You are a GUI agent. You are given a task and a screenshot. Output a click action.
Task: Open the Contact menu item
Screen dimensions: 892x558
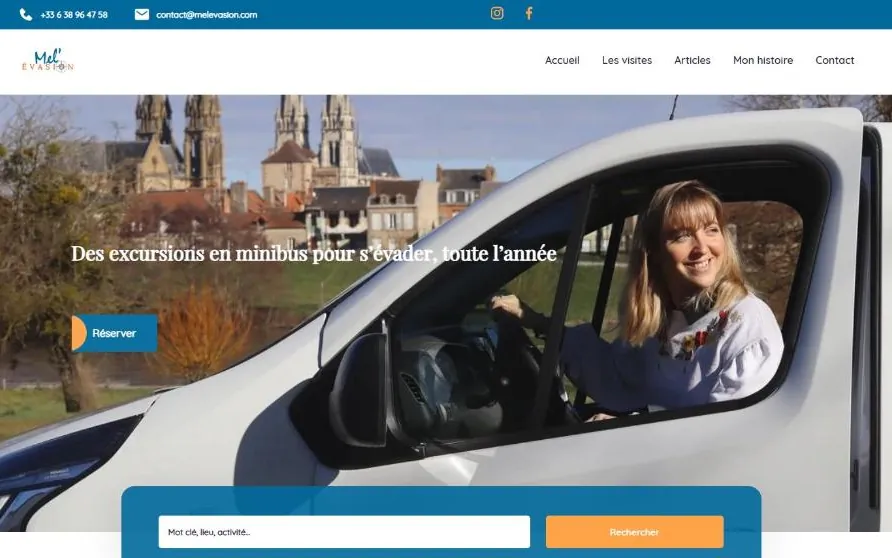click(x=835, y=60)
